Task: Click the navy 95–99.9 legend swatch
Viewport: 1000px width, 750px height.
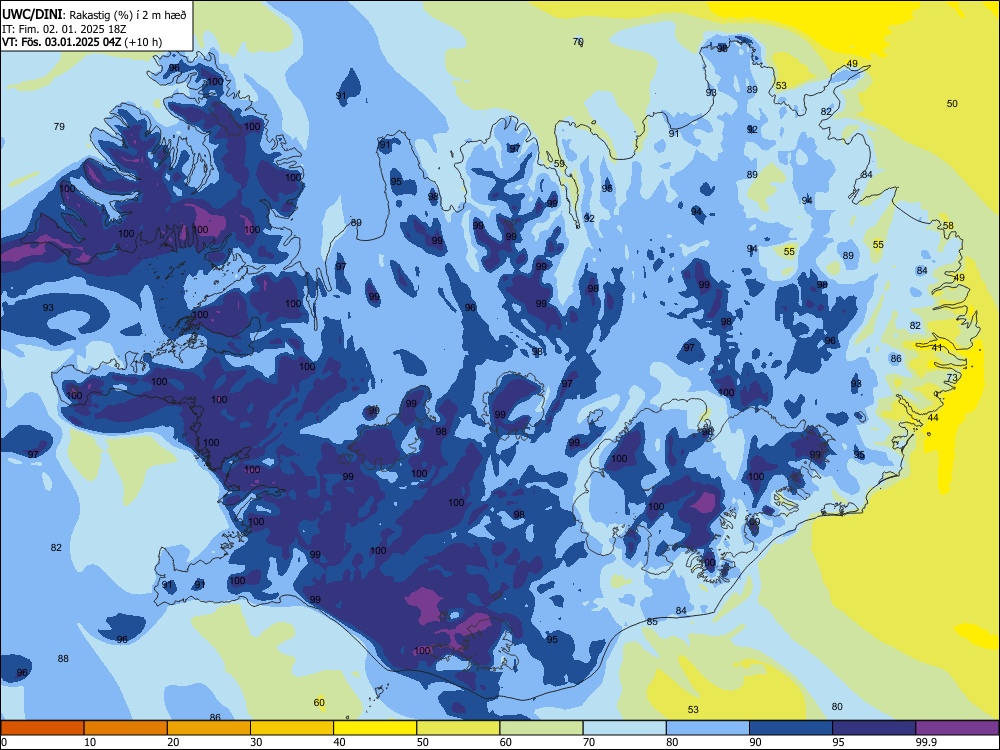Action: [x=874, y=728]
